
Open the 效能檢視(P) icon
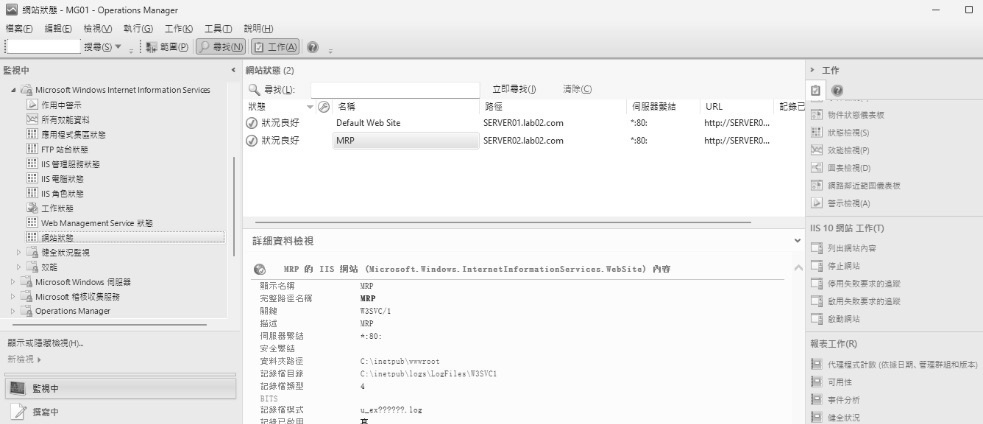point(816,150)
